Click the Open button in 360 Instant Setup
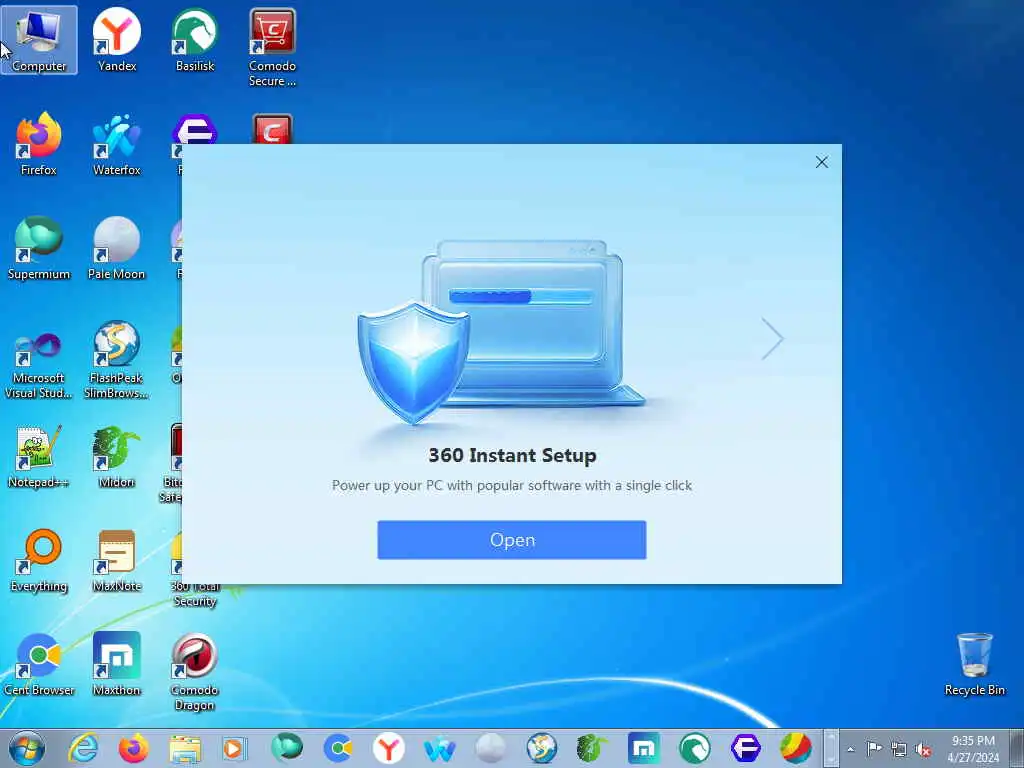Viewport: 1024px width, 768px height. 511,540
